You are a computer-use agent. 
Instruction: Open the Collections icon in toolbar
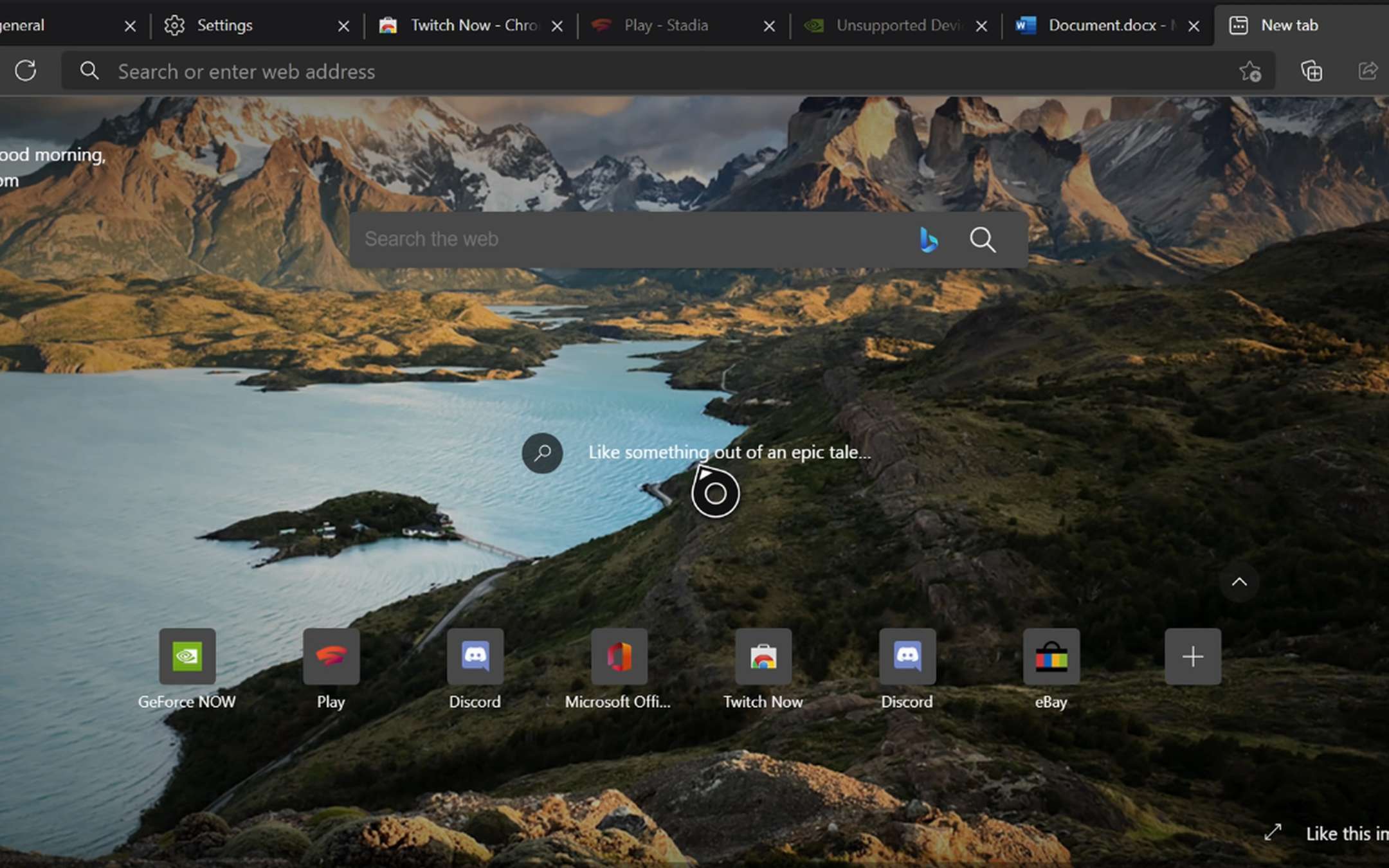click(1311, 71)
